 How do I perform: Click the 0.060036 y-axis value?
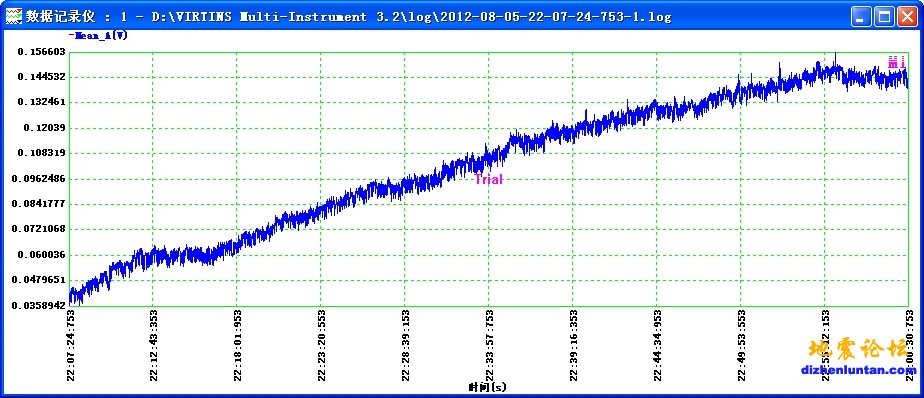pos(41,255)
